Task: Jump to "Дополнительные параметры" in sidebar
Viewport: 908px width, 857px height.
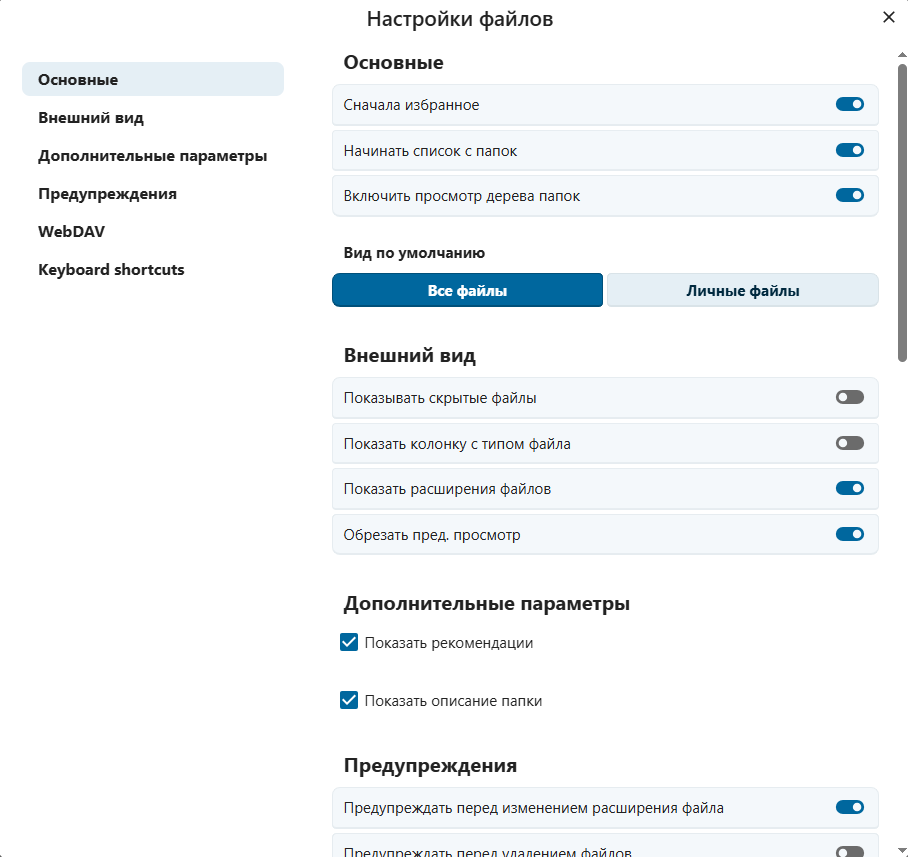Action: (x=152, y=156)
